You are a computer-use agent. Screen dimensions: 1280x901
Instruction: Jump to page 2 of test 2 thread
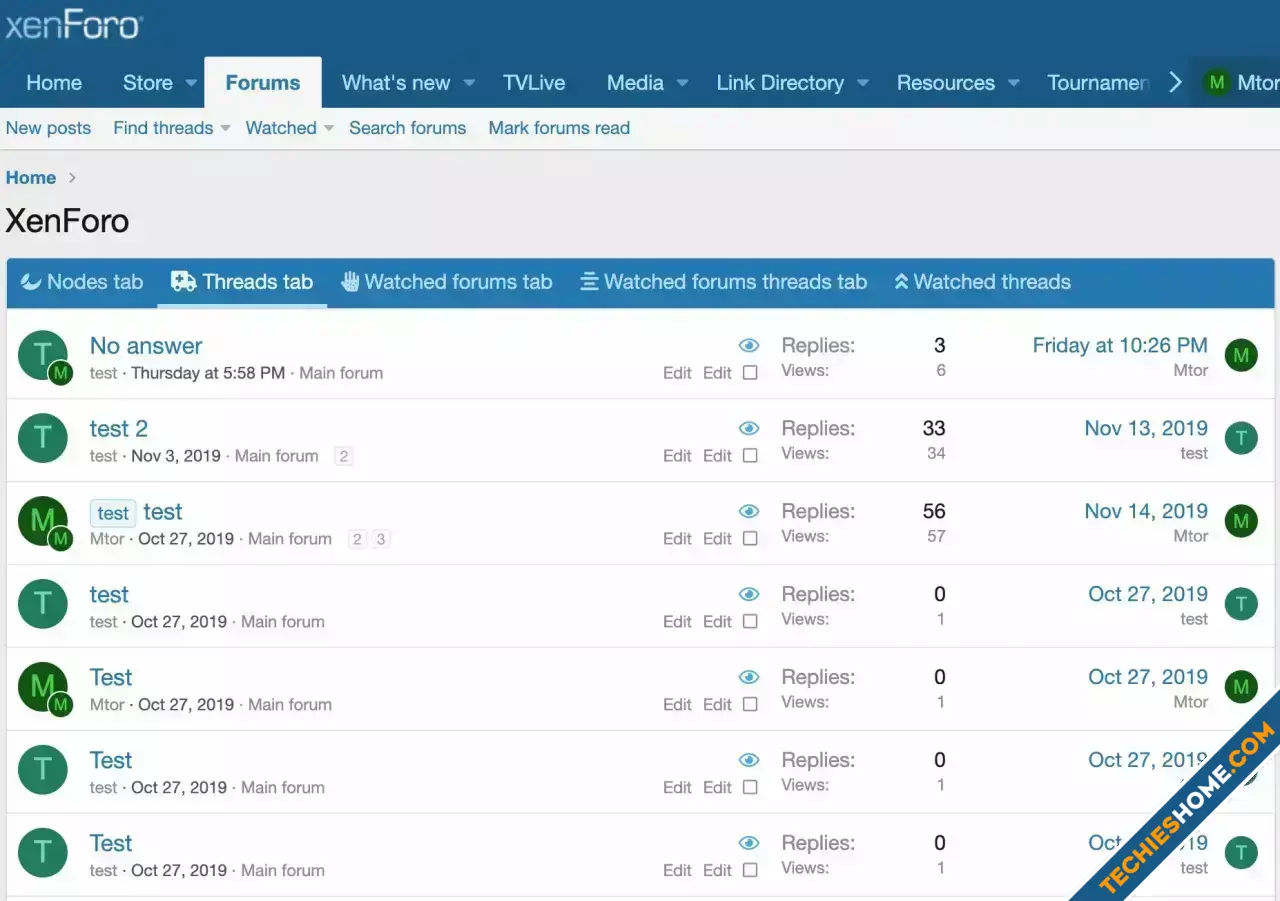[343, 457]
